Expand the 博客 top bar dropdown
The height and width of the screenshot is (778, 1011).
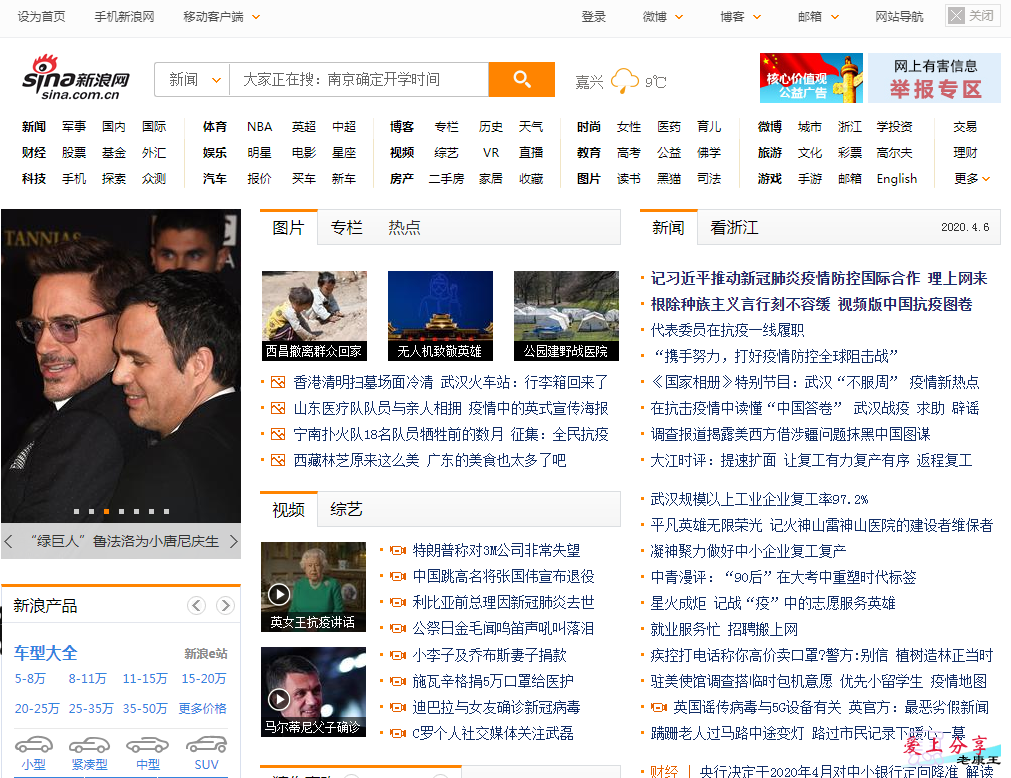757,17
